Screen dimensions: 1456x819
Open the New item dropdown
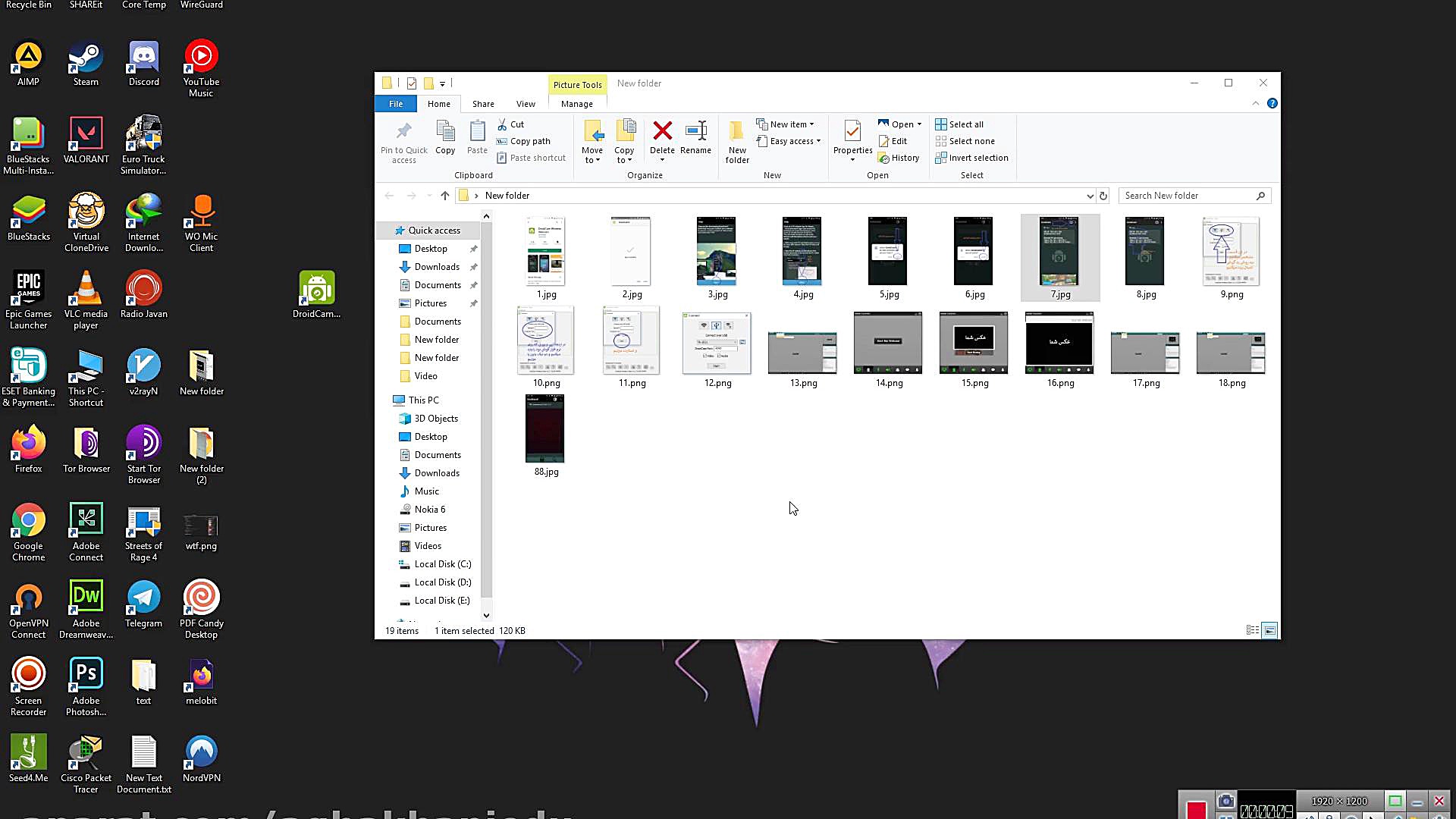click(x=791, y=124)
